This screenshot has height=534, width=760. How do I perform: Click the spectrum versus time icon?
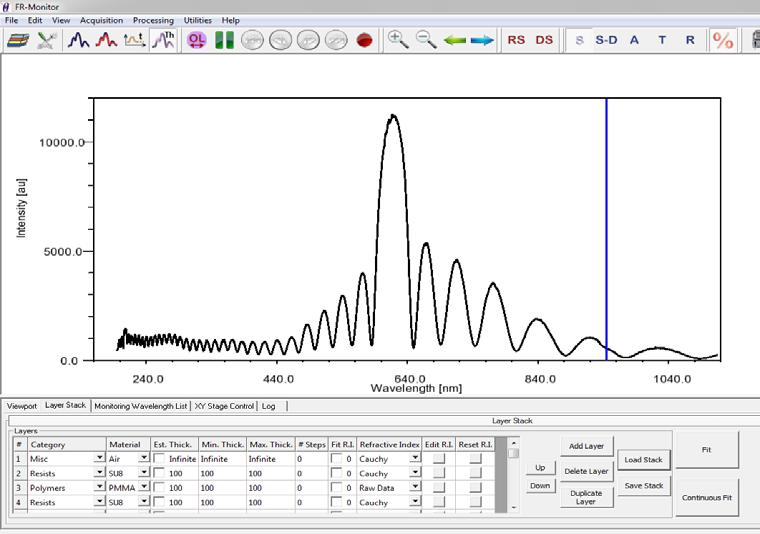[134, 40]
